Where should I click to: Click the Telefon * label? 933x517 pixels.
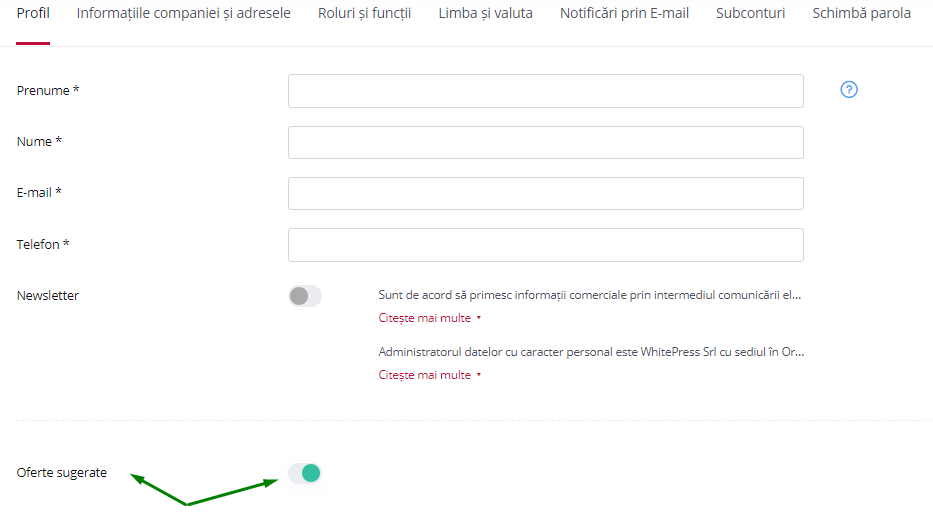[43, 245]
